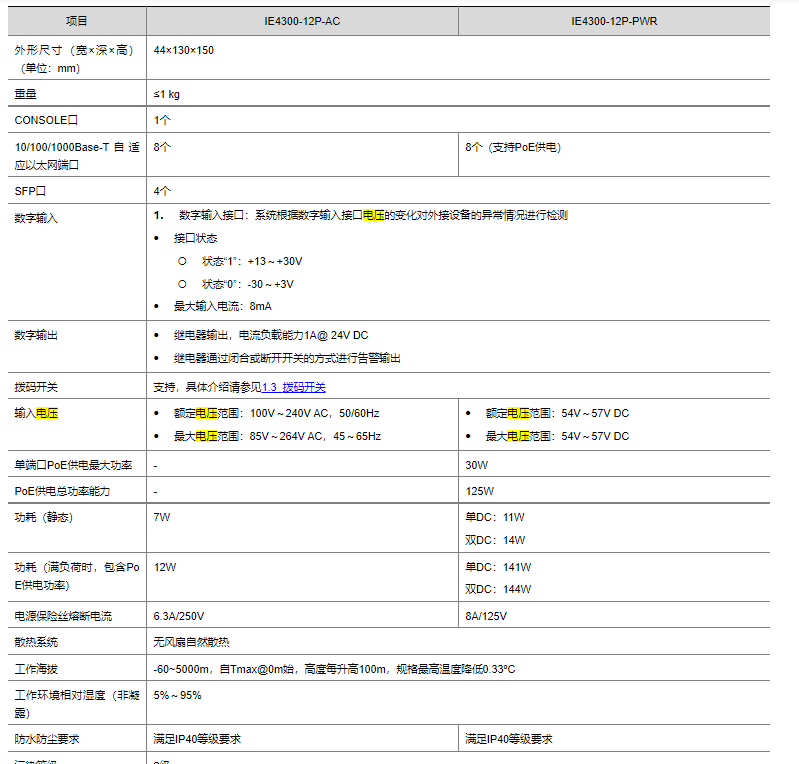Click 满足IP40等级要求 under IE4300-12P-PWR
799x764 pixels.
tap(509, 739)
